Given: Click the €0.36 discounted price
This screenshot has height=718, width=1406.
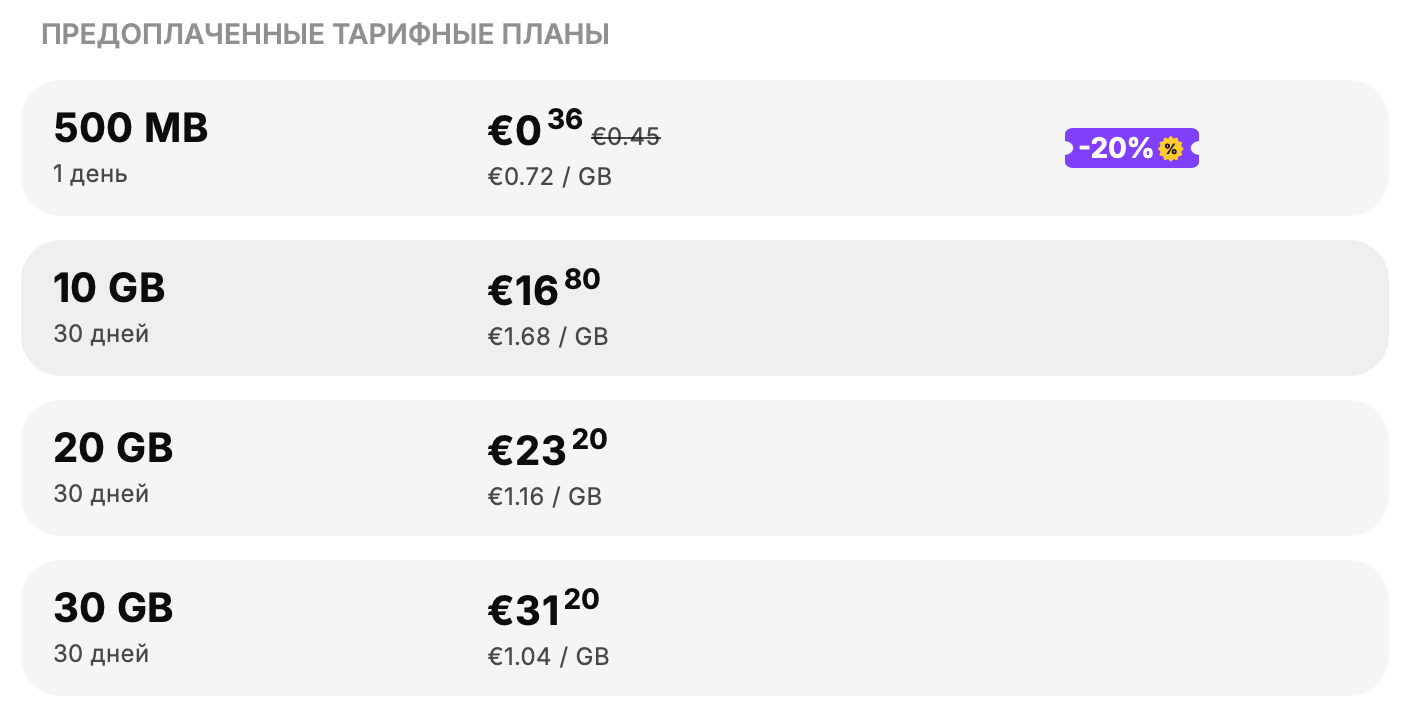Looking at the screenshot, I should coord(534,129).
